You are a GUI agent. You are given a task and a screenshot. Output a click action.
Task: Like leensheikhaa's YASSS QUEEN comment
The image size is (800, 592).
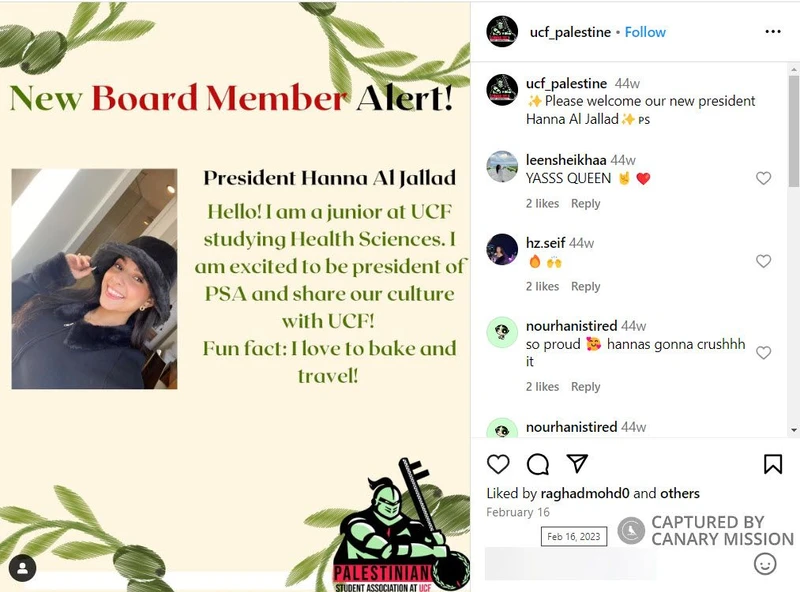tap(763, 178)
